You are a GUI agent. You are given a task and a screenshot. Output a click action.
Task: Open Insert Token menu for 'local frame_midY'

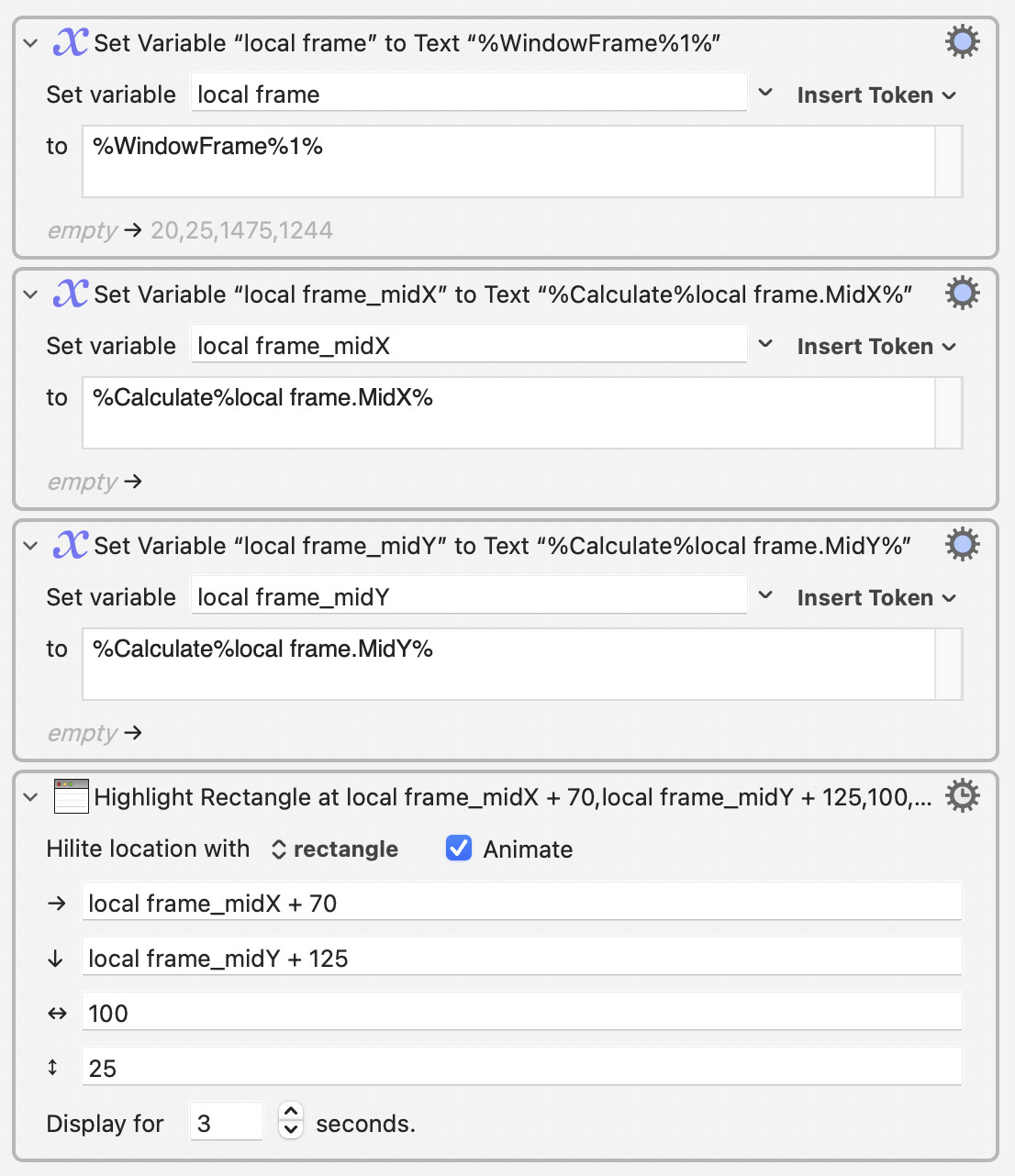(x=876, y=598)
